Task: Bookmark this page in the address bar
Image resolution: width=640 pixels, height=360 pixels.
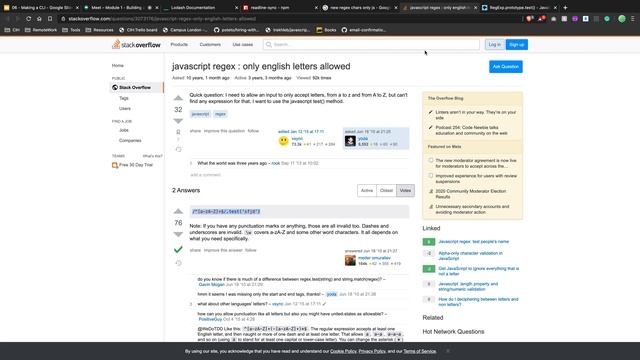Action: coord(50,19)
